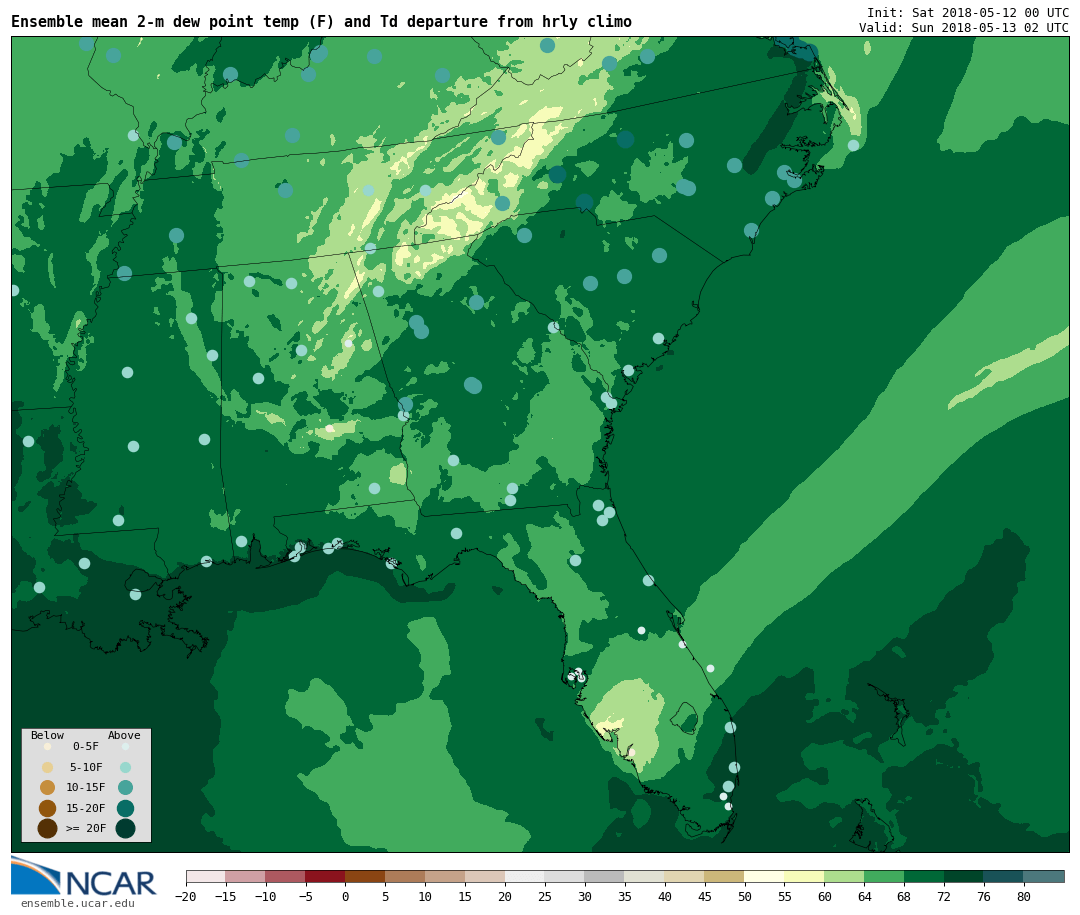Click the '64' colorbar tick label

tap(865, 896)
